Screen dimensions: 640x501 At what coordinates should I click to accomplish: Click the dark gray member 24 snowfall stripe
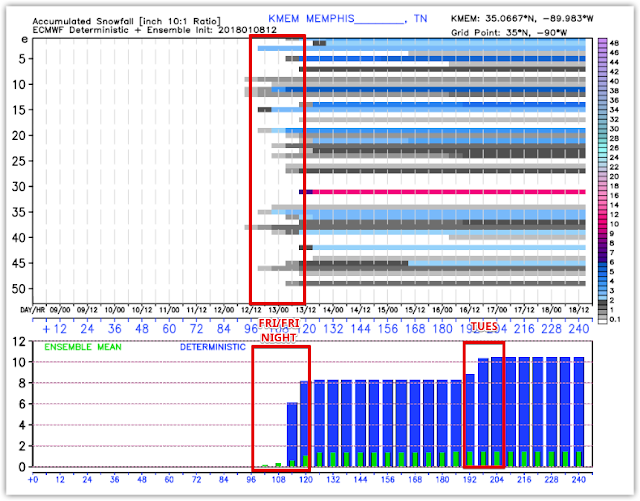[x=429, y=156]
